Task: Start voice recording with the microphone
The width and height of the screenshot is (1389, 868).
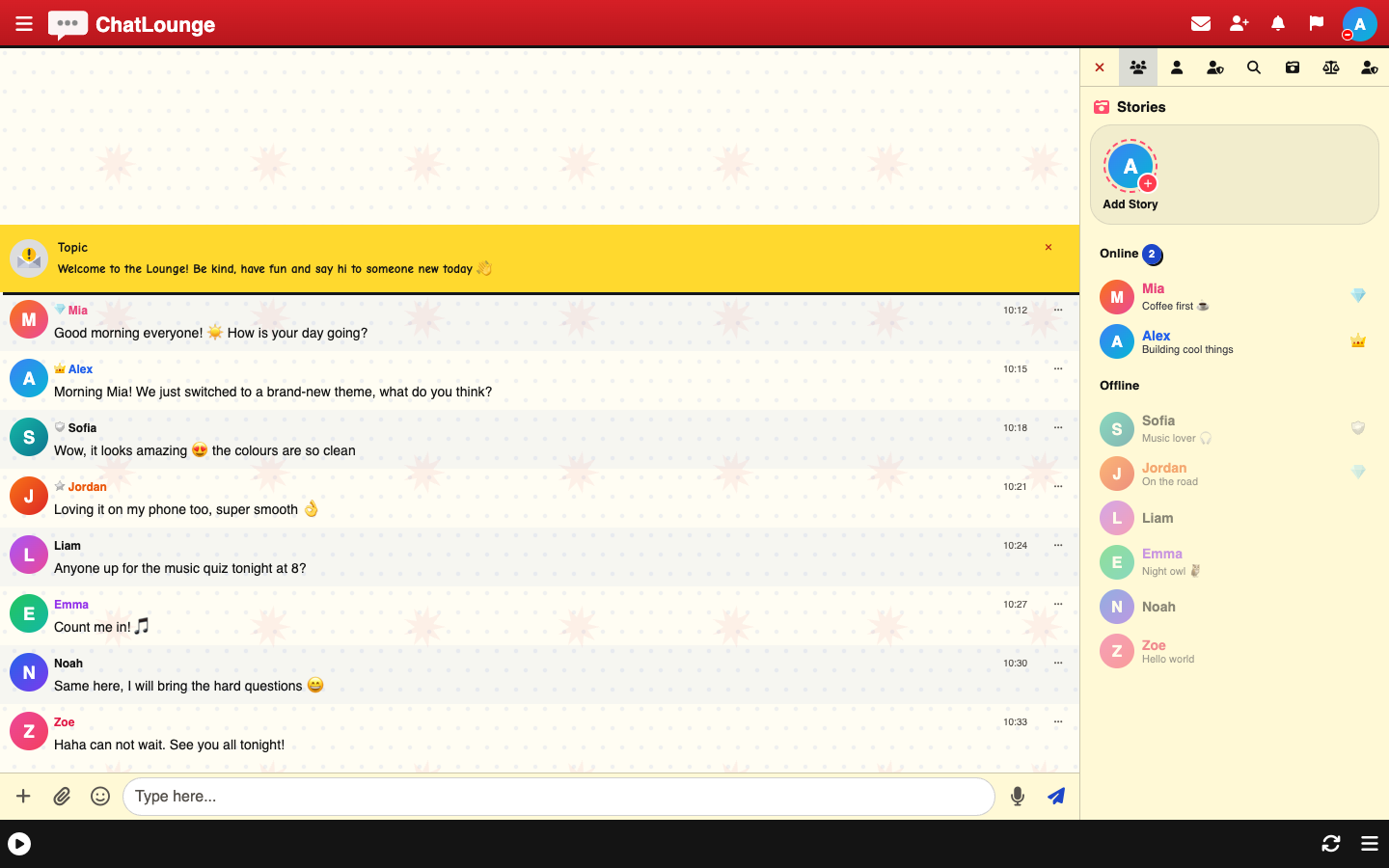Action: [x=1018, y=797]
